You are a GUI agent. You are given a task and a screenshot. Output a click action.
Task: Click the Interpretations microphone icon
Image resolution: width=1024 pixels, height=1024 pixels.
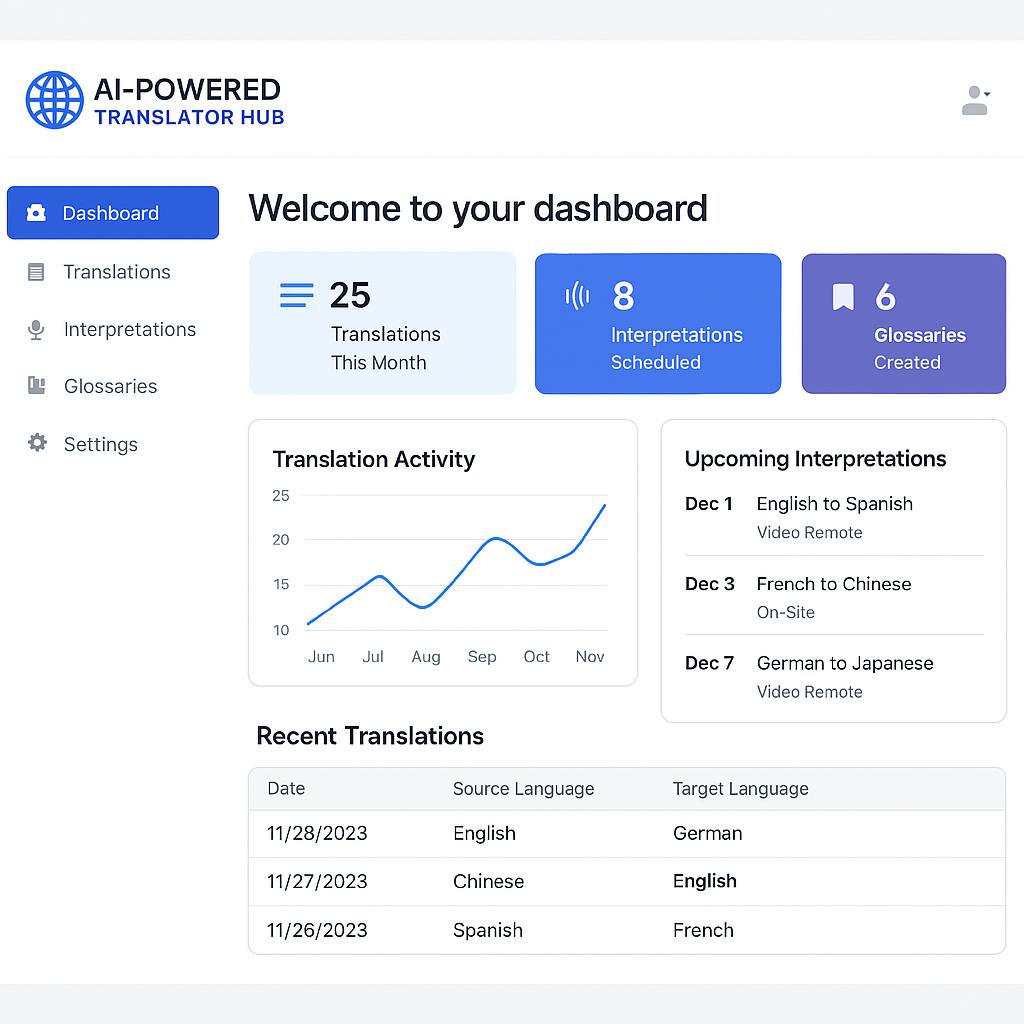coord(37,330)
